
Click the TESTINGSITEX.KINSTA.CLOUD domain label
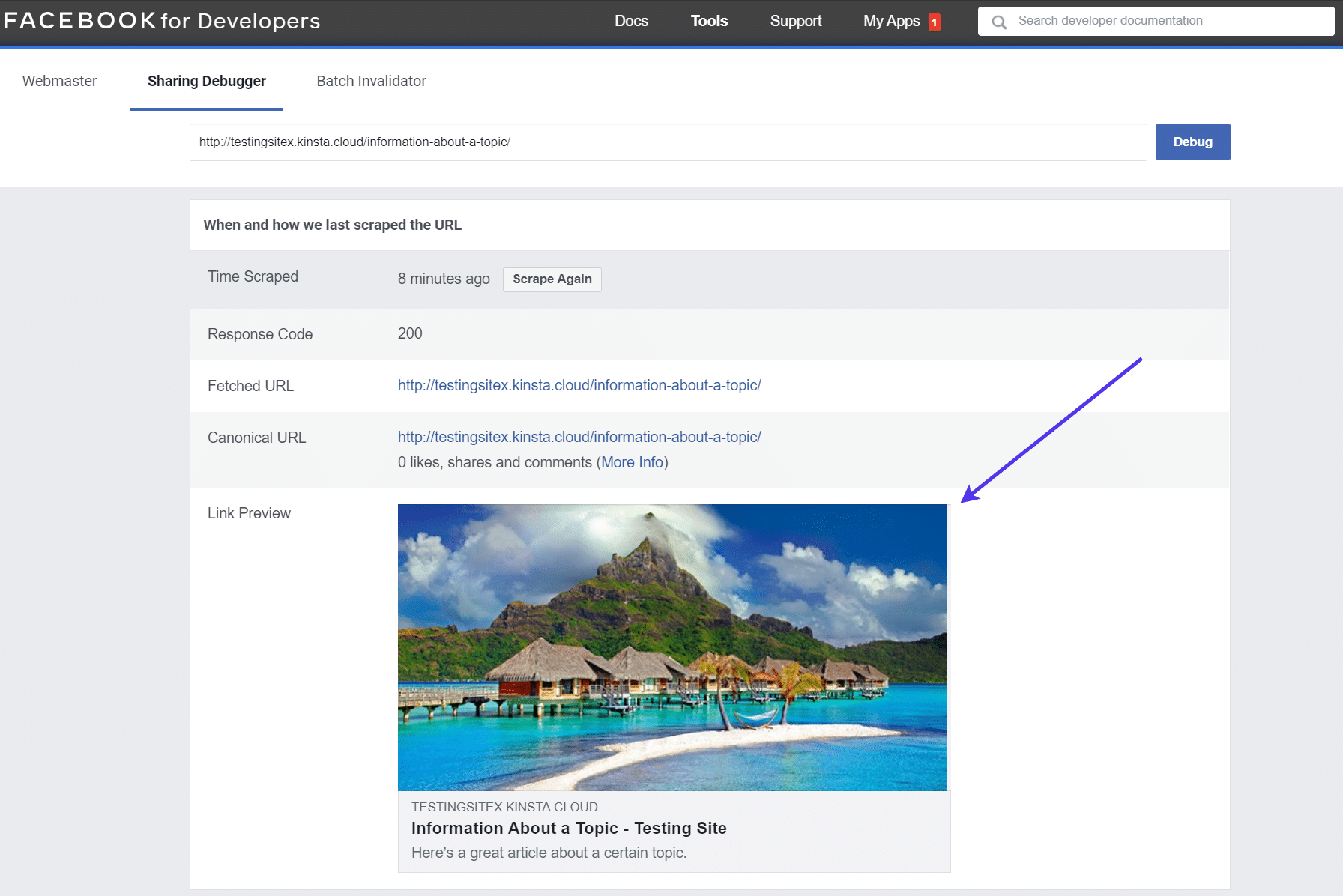point(504,807)
